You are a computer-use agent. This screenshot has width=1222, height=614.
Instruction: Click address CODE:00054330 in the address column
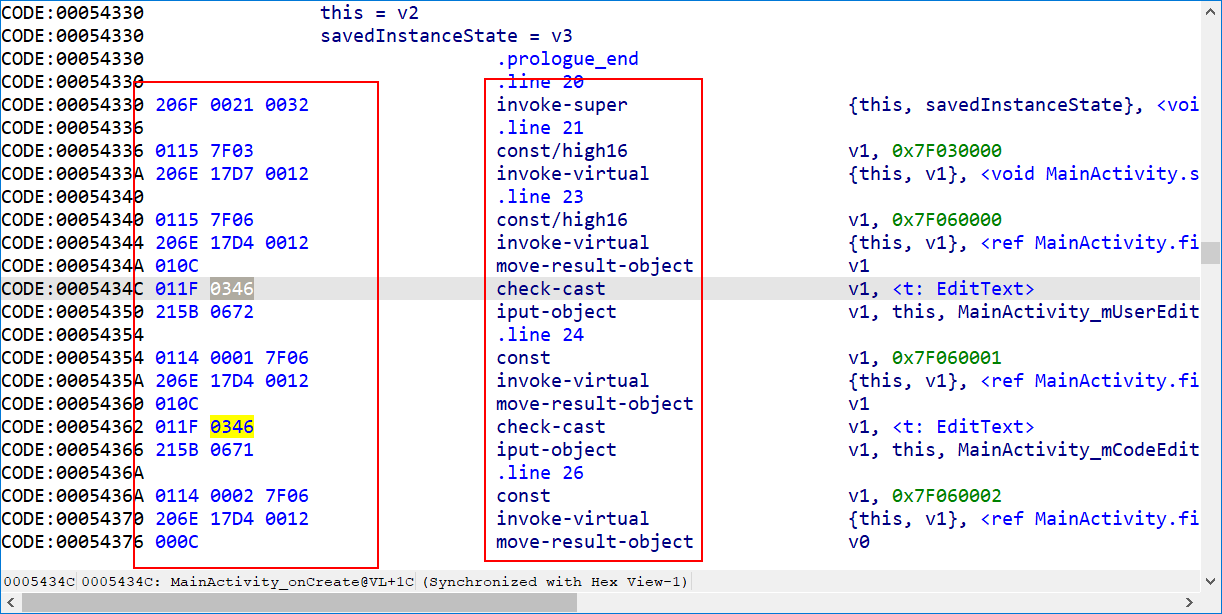(x=72, y=12)
